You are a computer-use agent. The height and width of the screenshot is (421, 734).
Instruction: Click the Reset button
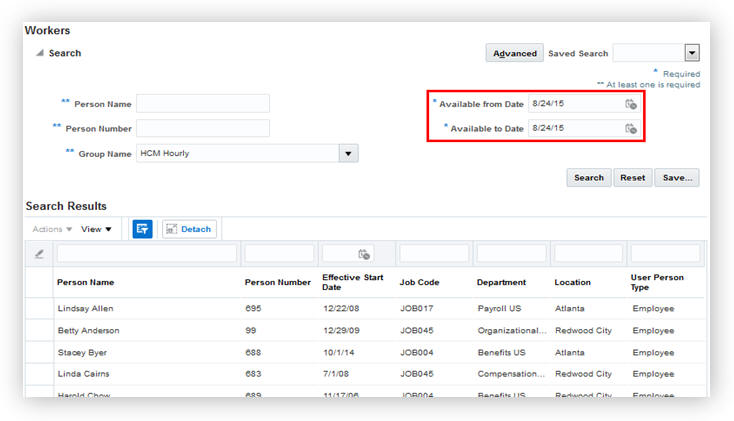click(x=632, y=177)
